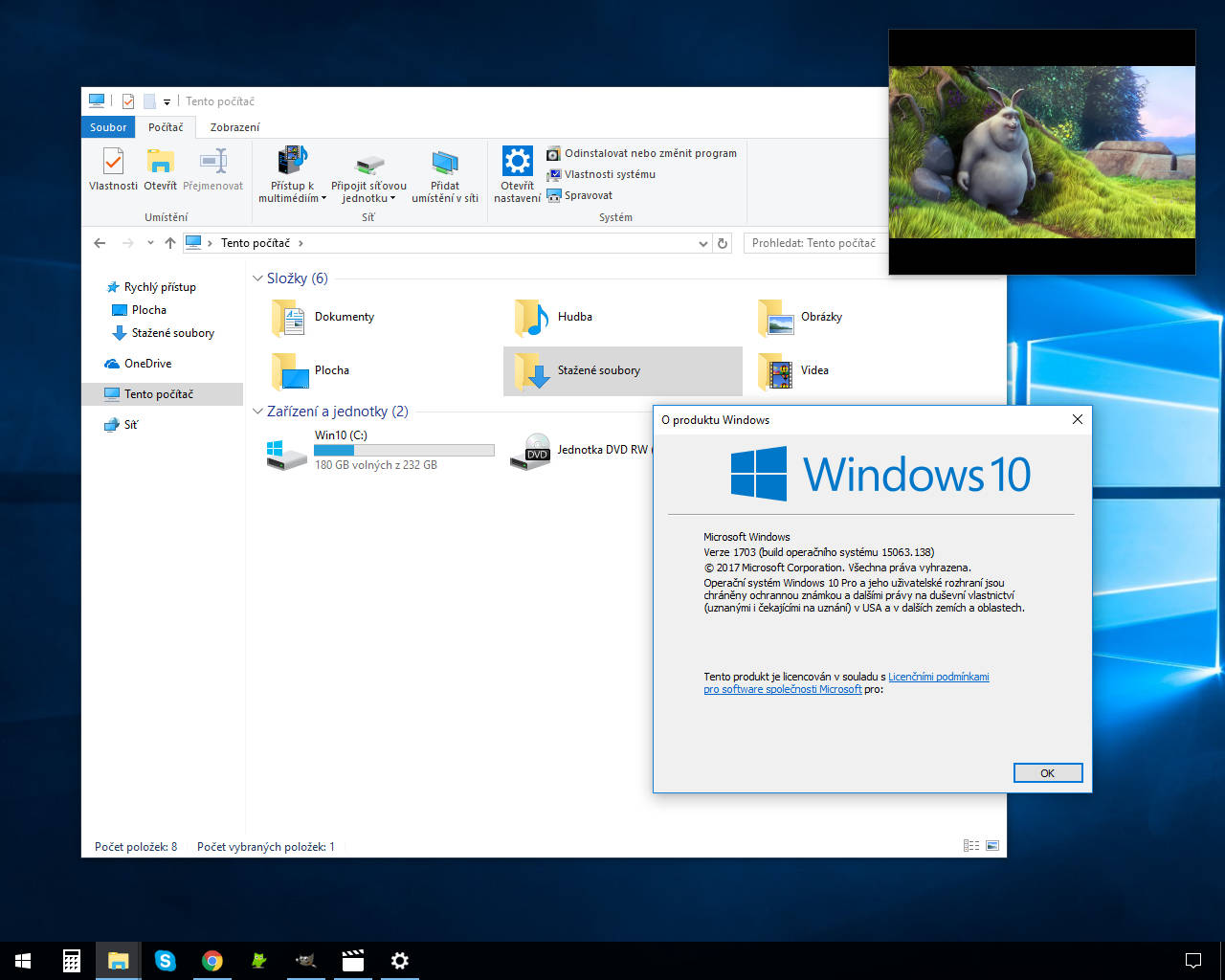1225x980 pixels.
Task: Click the new folder quick-access icon
Action: pos(149,101)
